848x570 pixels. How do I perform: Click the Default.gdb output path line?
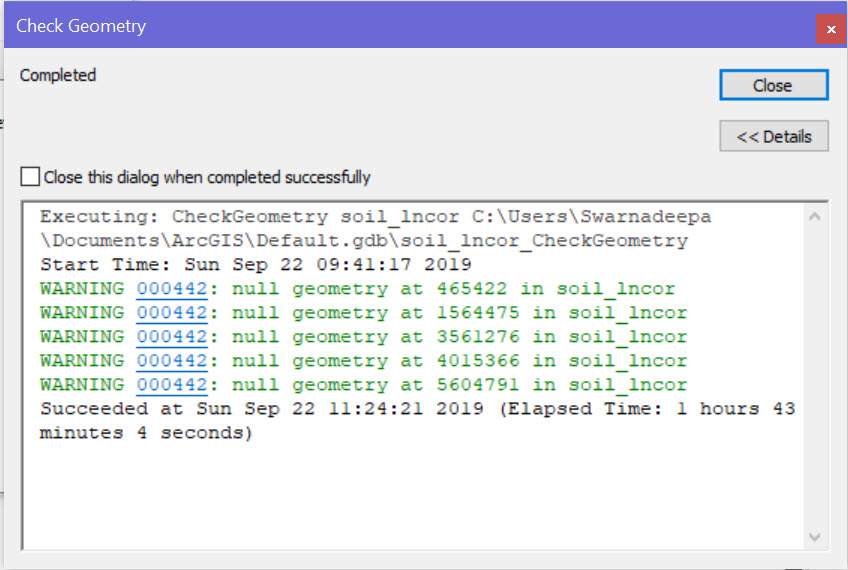364,241
